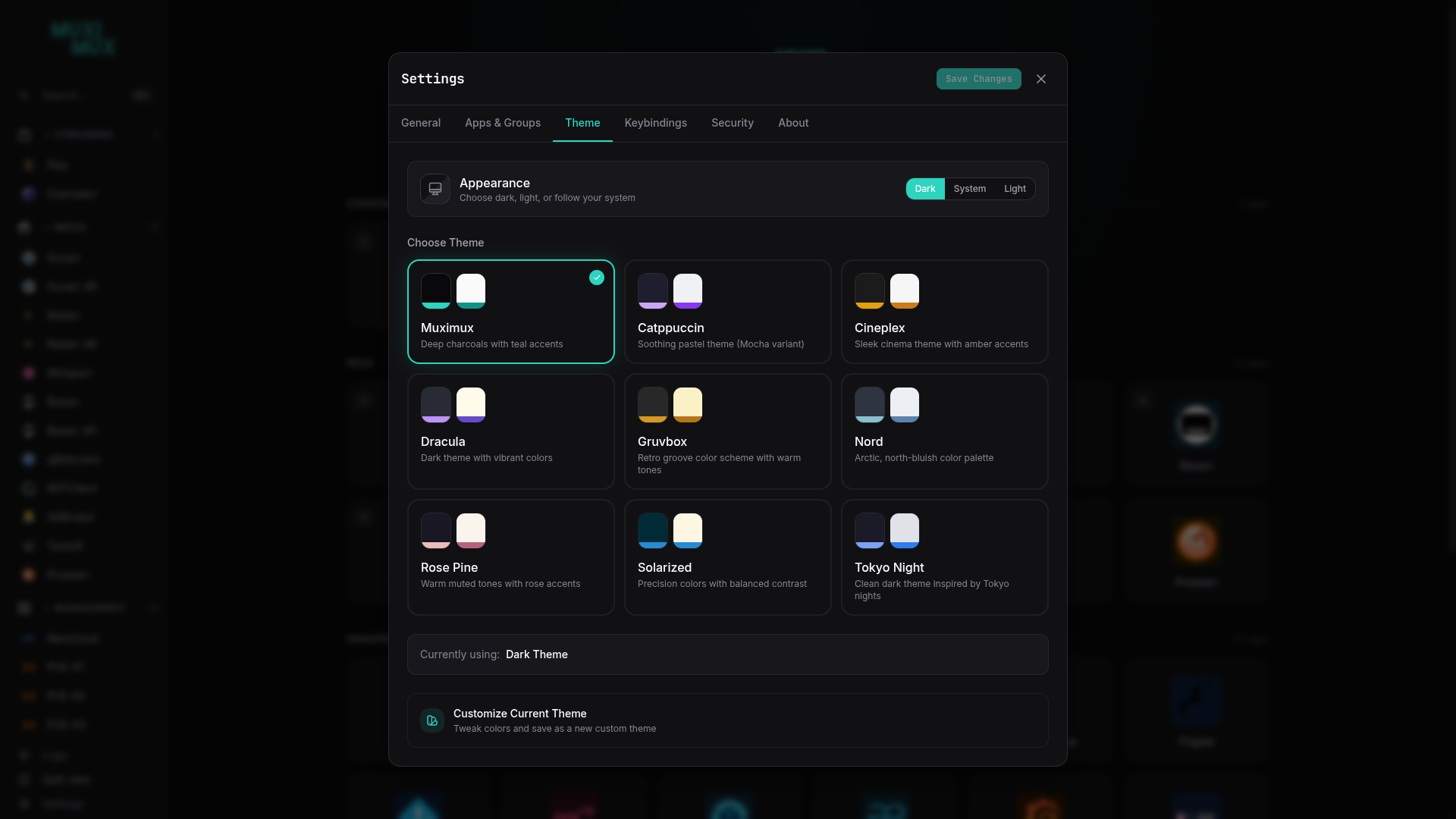Close the Settings dialog with X

click(x=1041, y=79)
